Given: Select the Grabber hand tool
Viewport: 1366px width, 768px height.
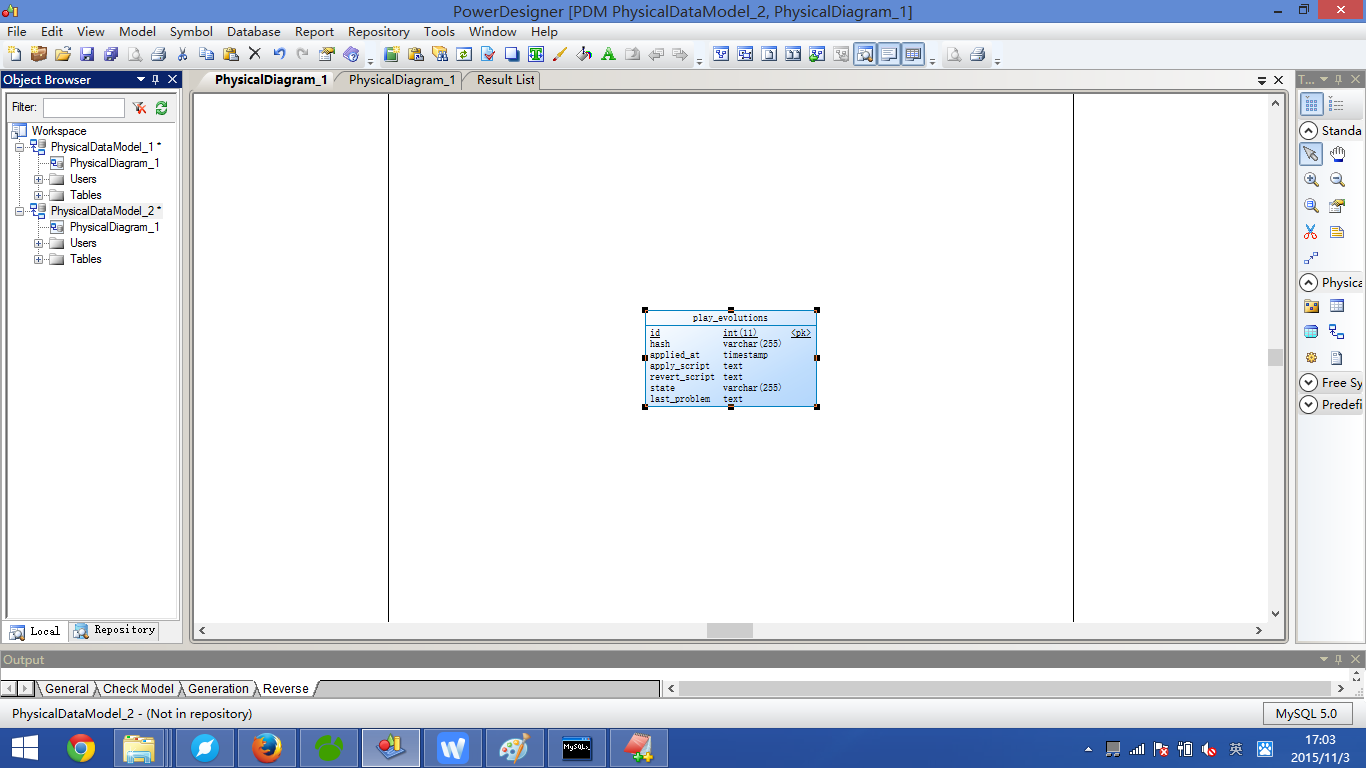Looking at the screenshot, I should [1337, 154].
